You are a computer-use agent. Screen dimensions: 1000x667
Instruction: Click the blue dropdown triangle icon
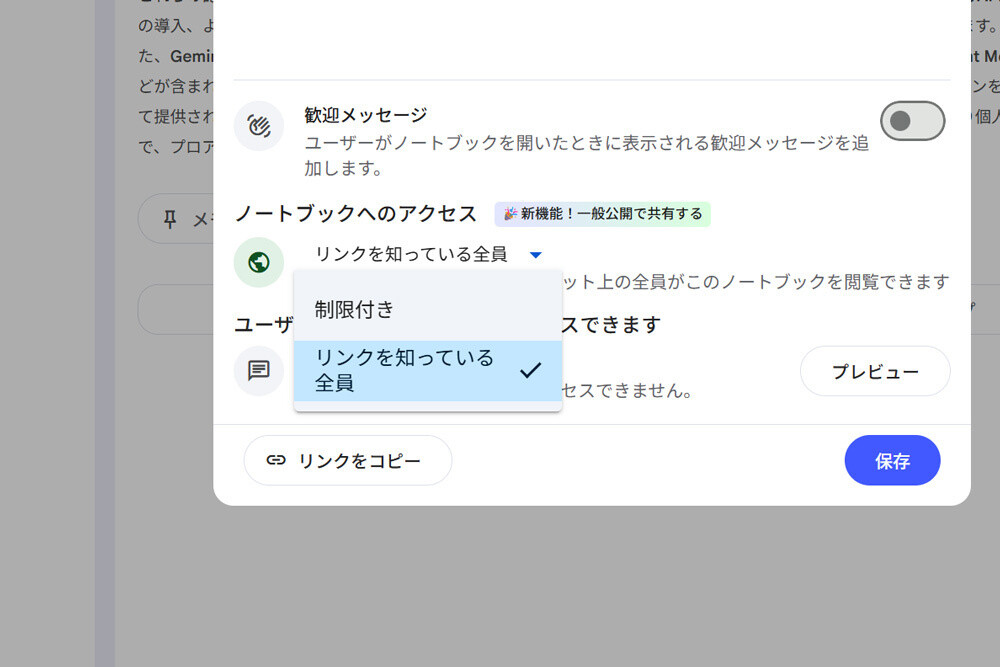click(536, 255)
